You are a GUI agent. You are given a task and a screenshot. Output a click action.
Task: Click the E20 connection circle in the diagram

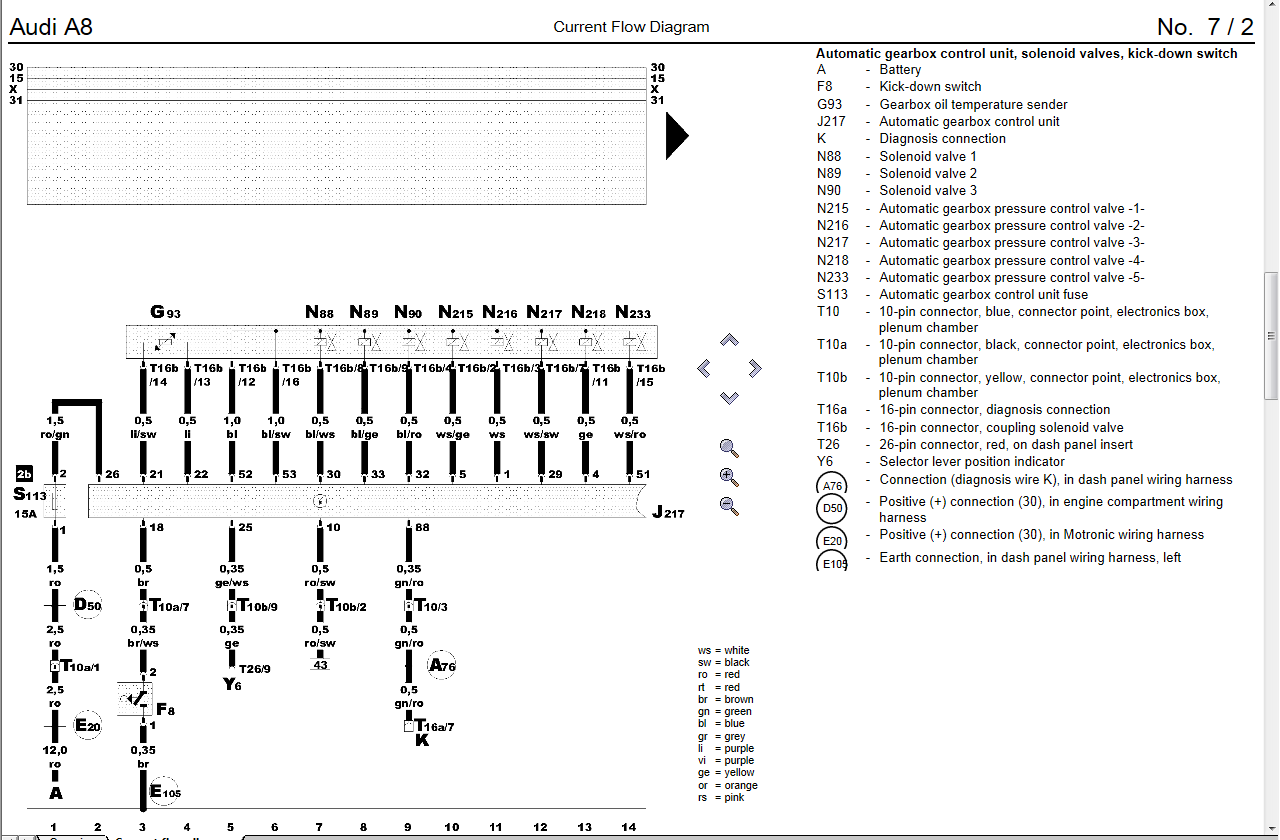pyautogui.click(x=88, y=726)
